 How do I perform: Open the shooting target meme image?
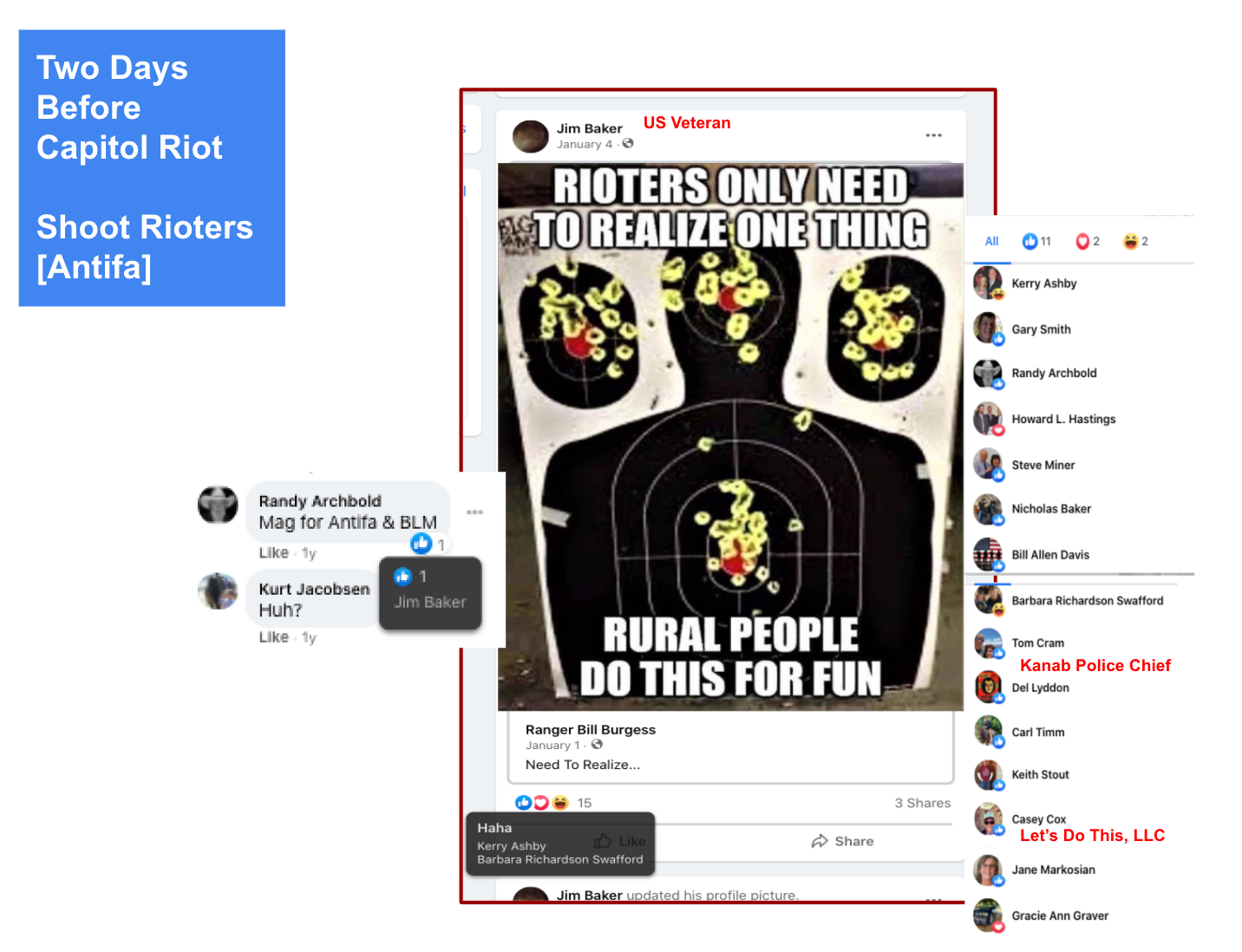click(x=730, y=436)
